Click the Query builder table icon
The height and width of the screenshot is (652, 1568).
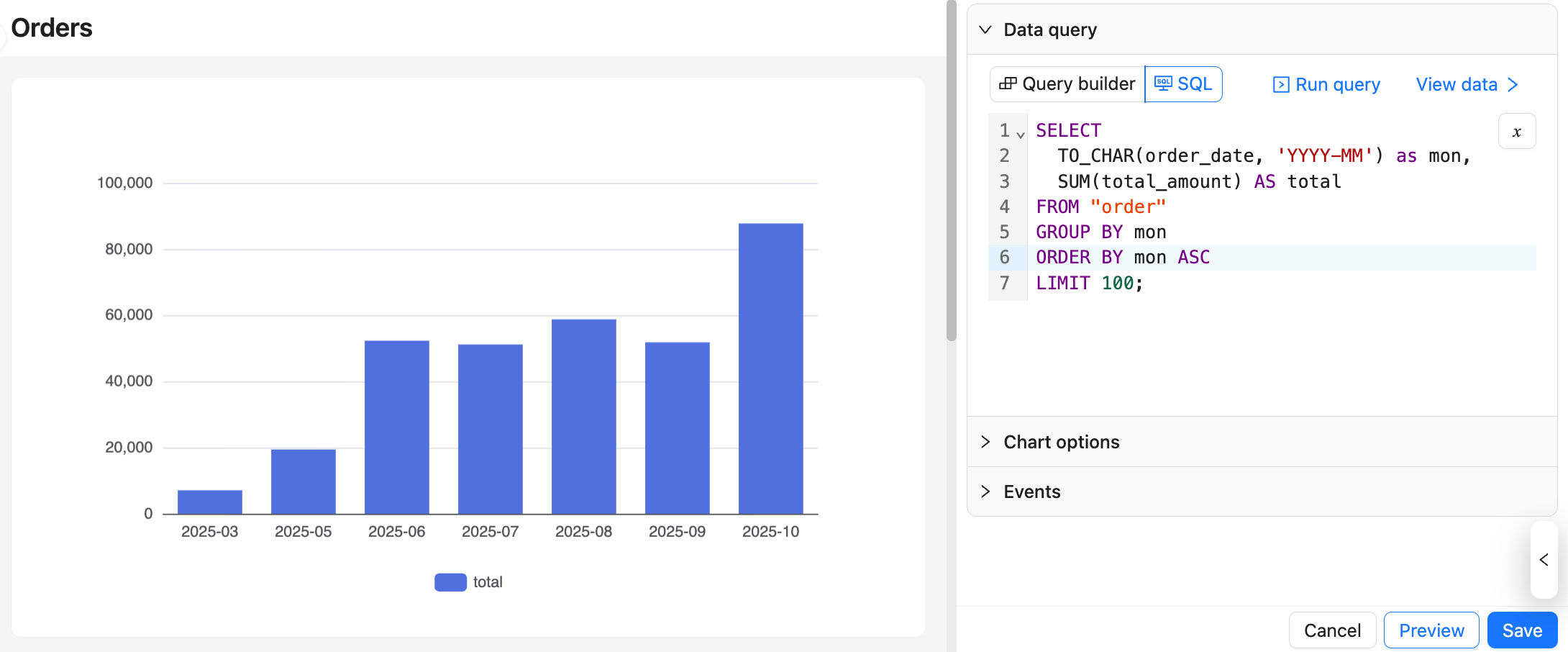tap(1008, 84)
